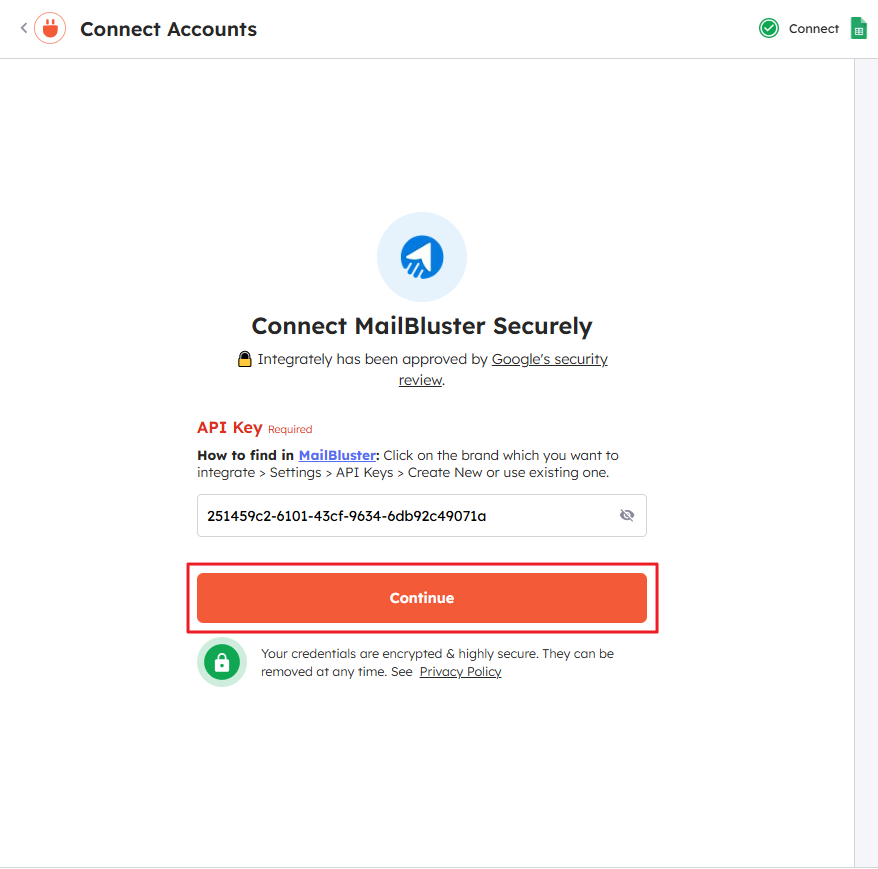Select the Connect step label
Screen dimensions: 878x869
coord(813,29)
